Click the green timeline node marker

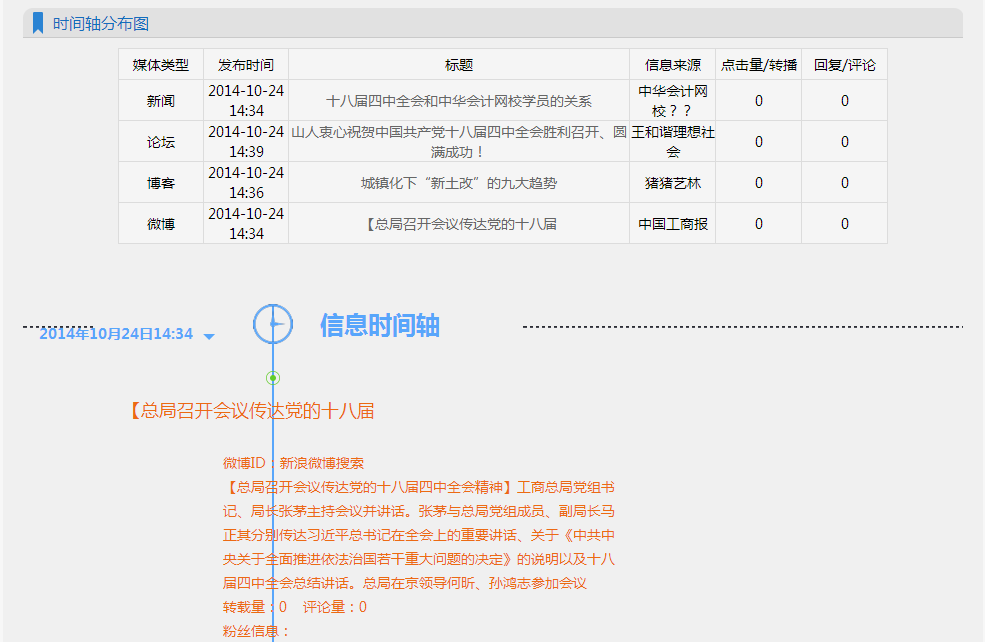point(273,378)
